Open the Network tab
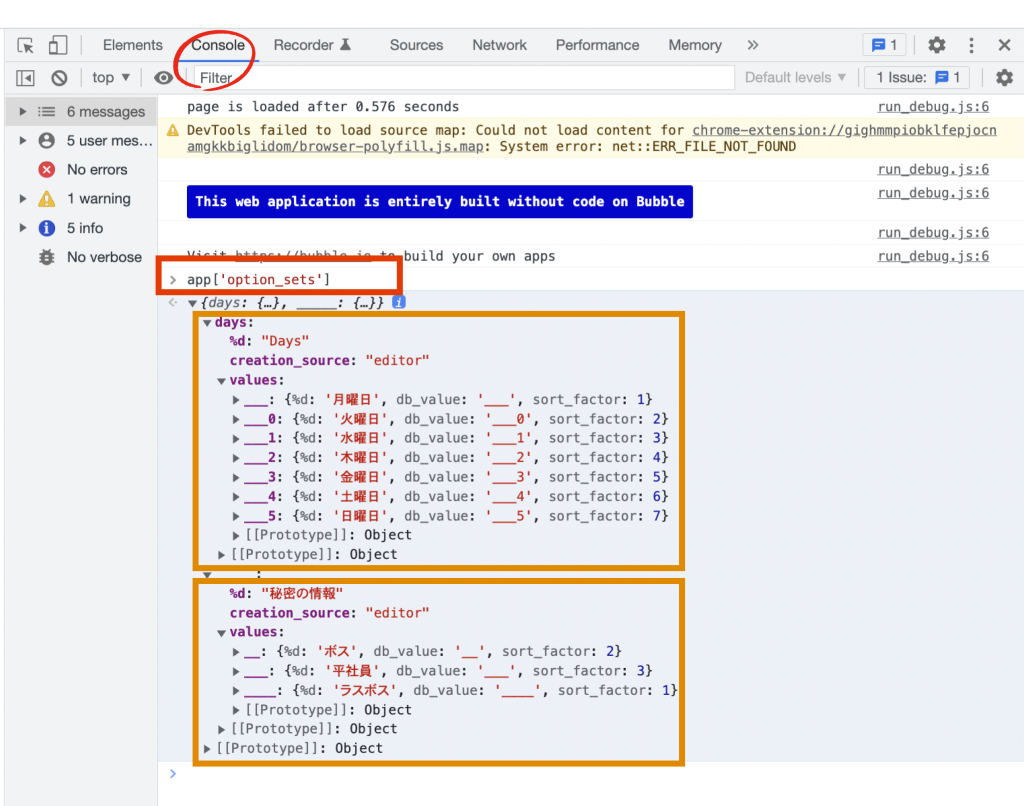This screenshot has width=1024, height=806. point(500,45)
